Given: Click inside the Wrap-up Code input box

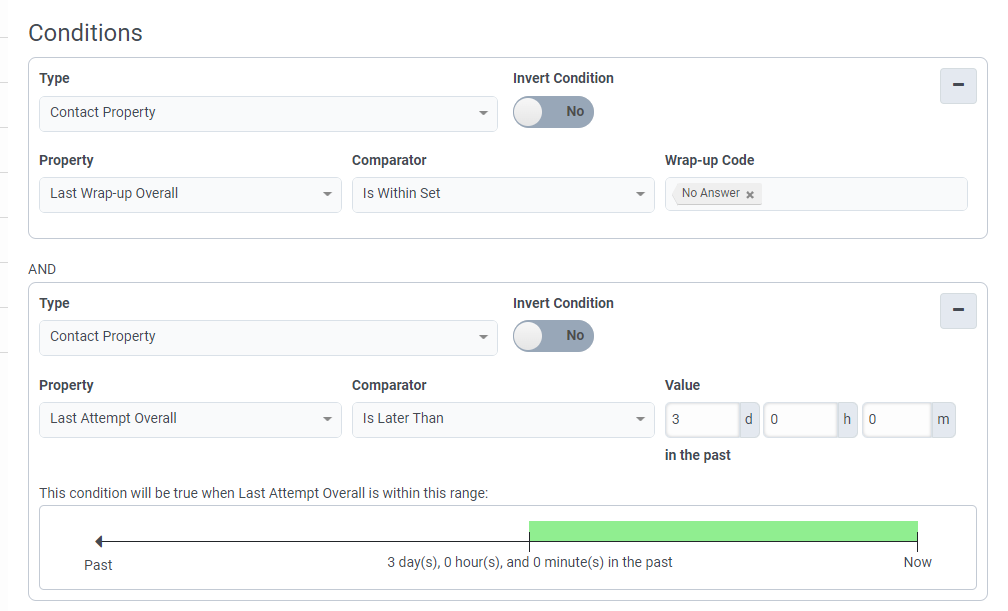Looking at the screenshot, I should (862, 194).
